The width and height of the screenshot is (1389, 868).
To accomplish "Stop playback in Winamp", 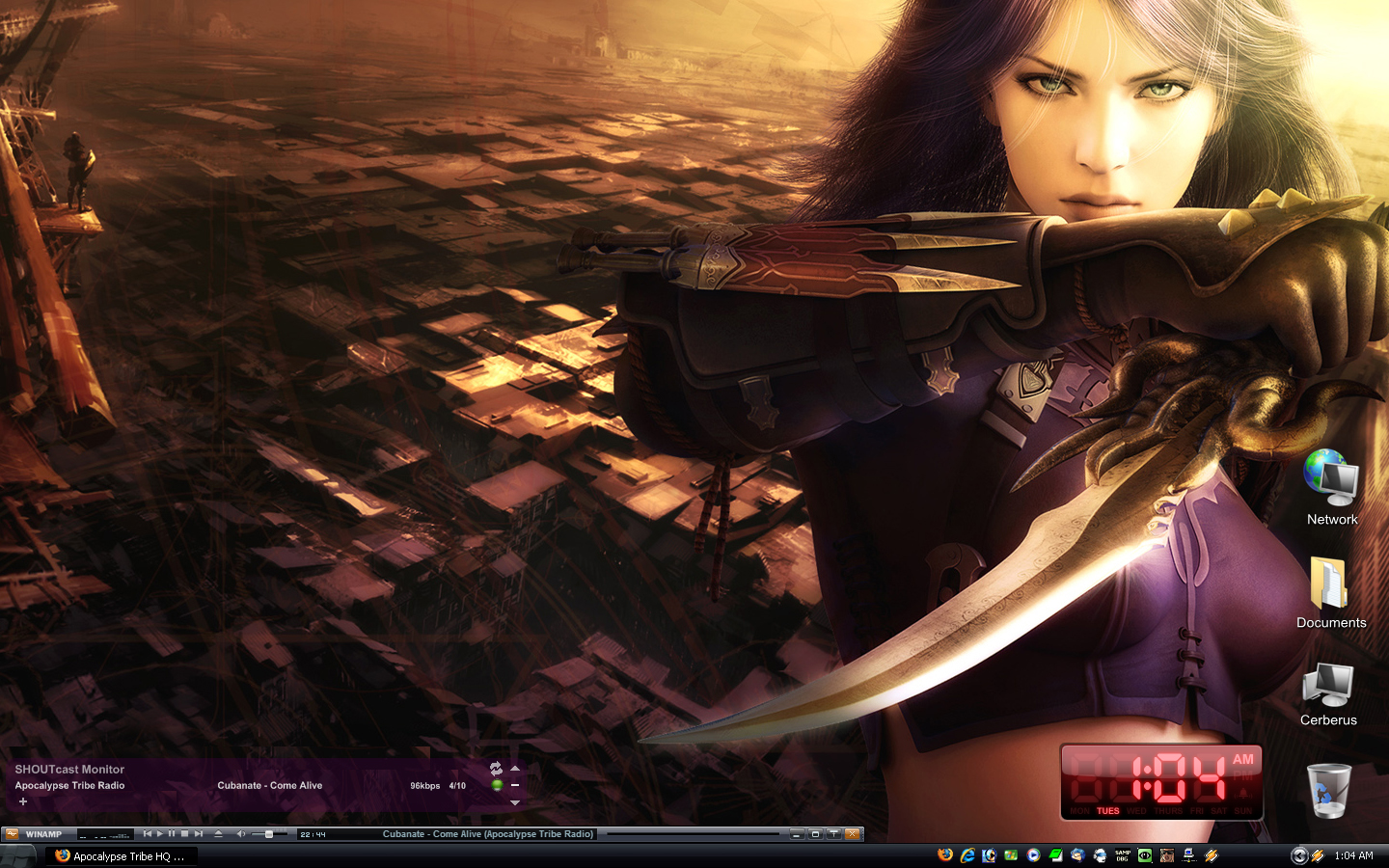I will [184, 833].
